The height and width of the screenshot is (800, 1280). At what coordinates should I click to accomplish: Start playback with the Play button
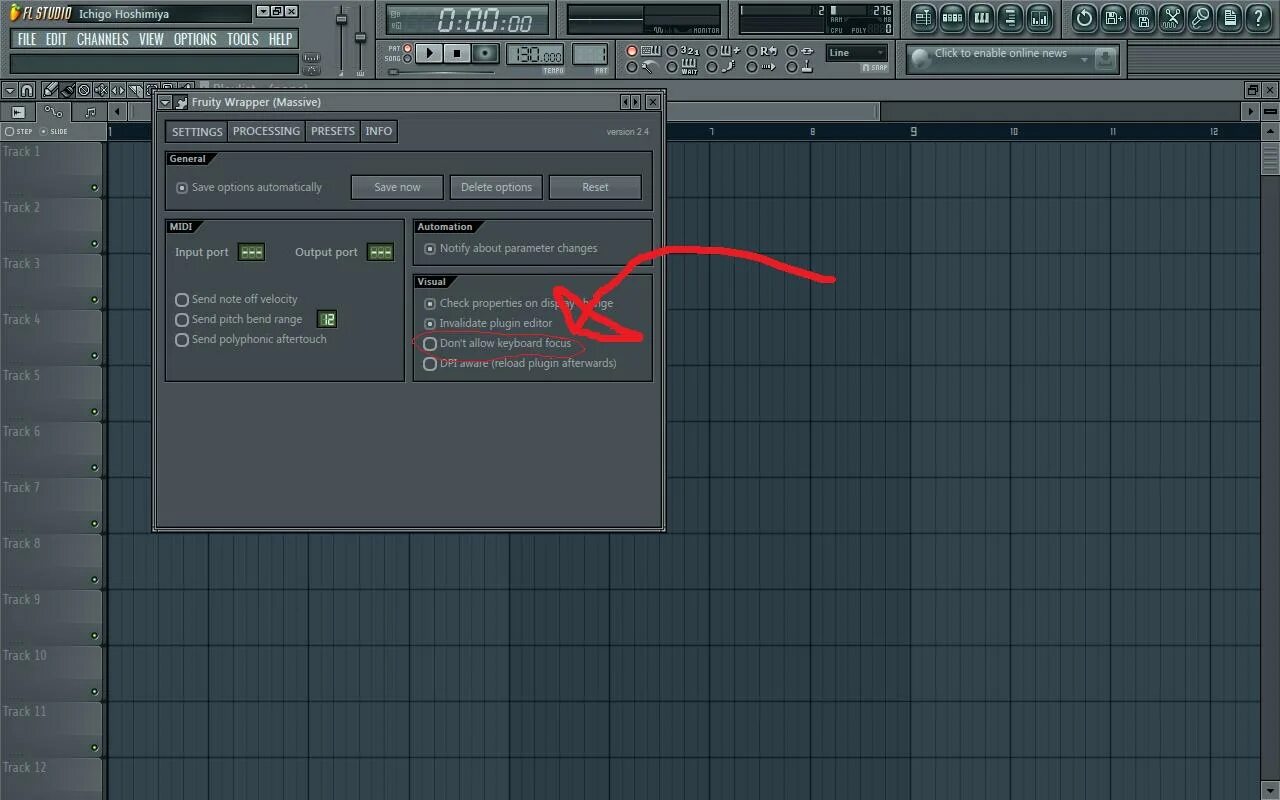(x=429, y=52)
